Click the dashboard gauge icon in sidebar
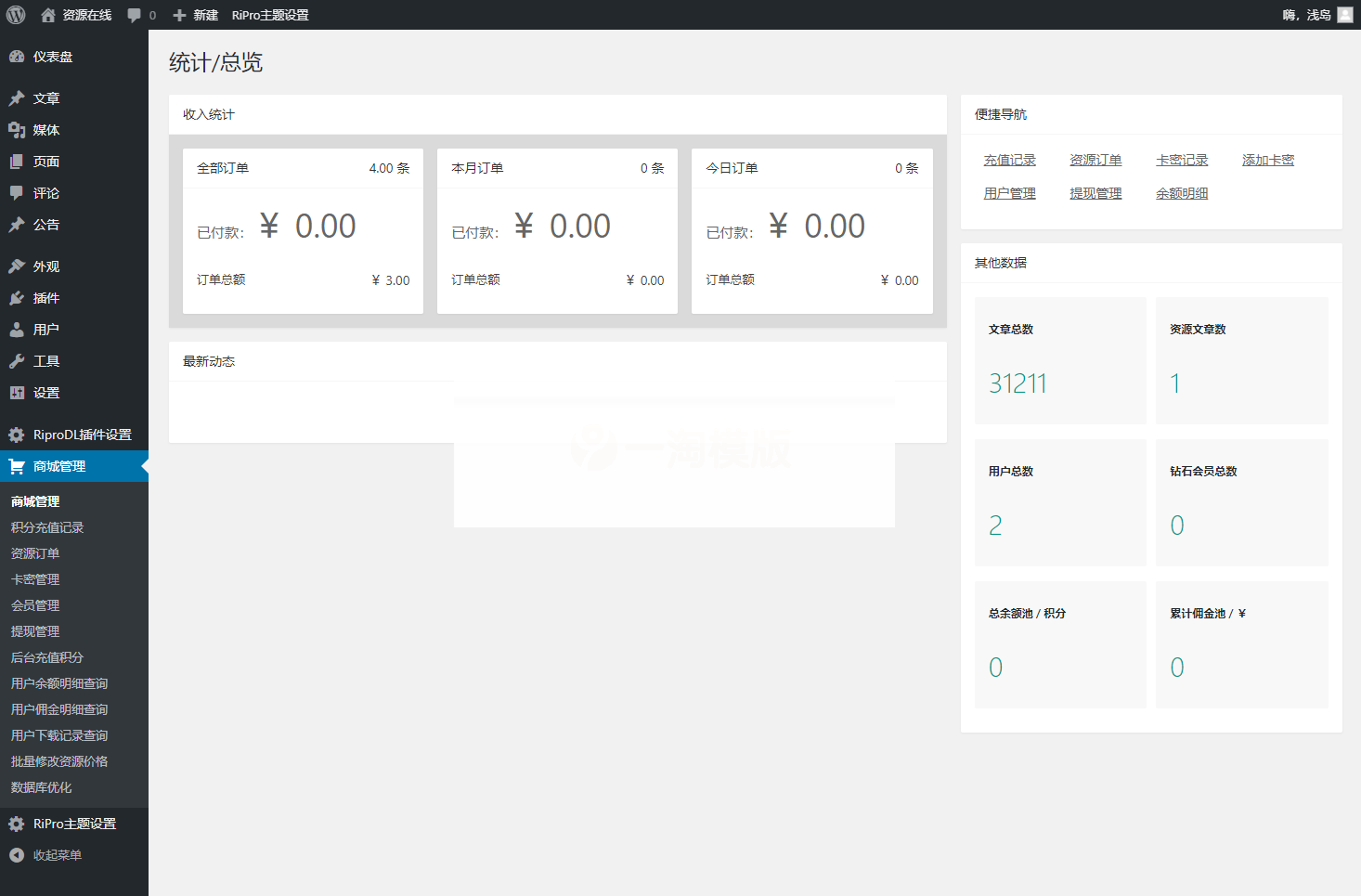The width and height of the screenshot is (1361, 896). pyautogui.click(x=17, y=57)
